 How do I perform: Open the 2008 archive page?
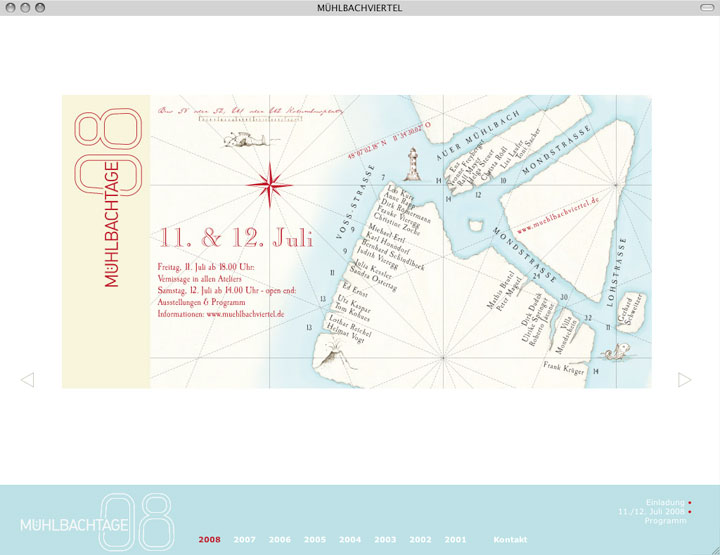point(210,540)
